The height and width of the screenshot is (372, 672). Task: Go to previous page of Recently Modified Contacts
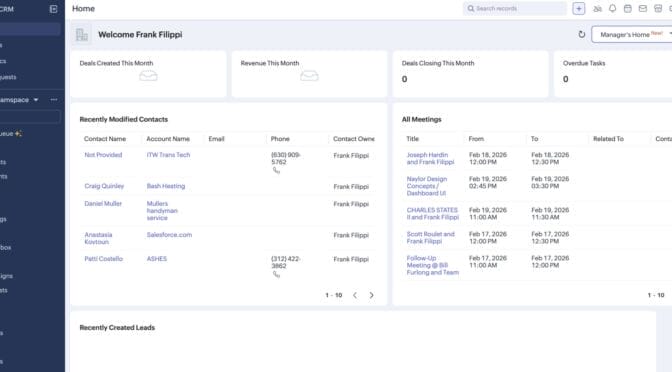tap(355, 295)
